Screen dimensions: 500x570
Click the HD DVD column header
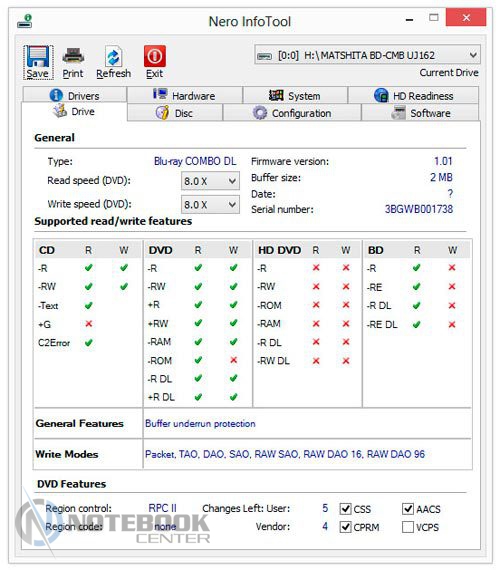279,250
